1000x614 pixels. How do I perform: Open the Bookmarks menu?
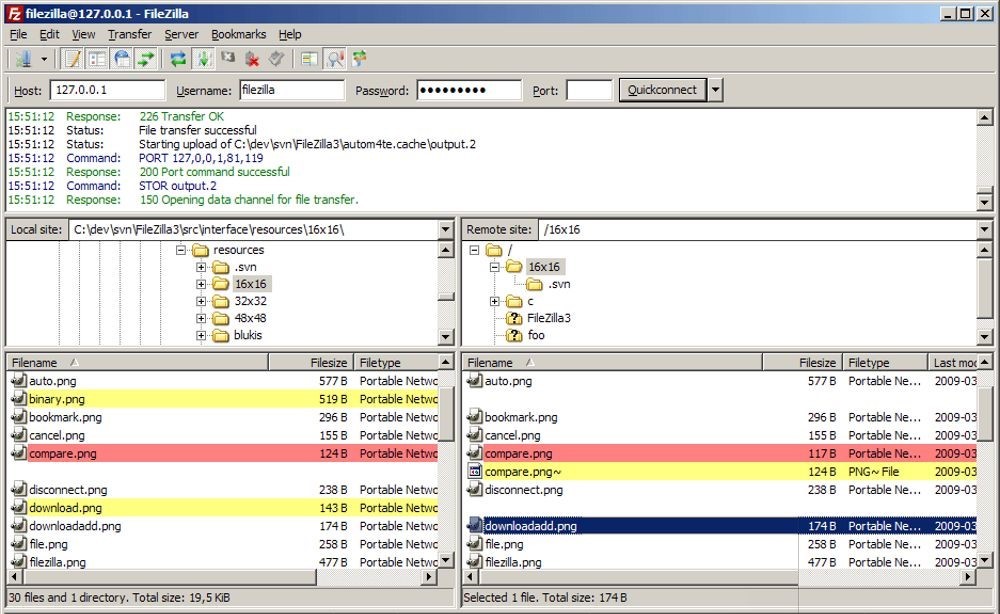click(x=239, y=34)
